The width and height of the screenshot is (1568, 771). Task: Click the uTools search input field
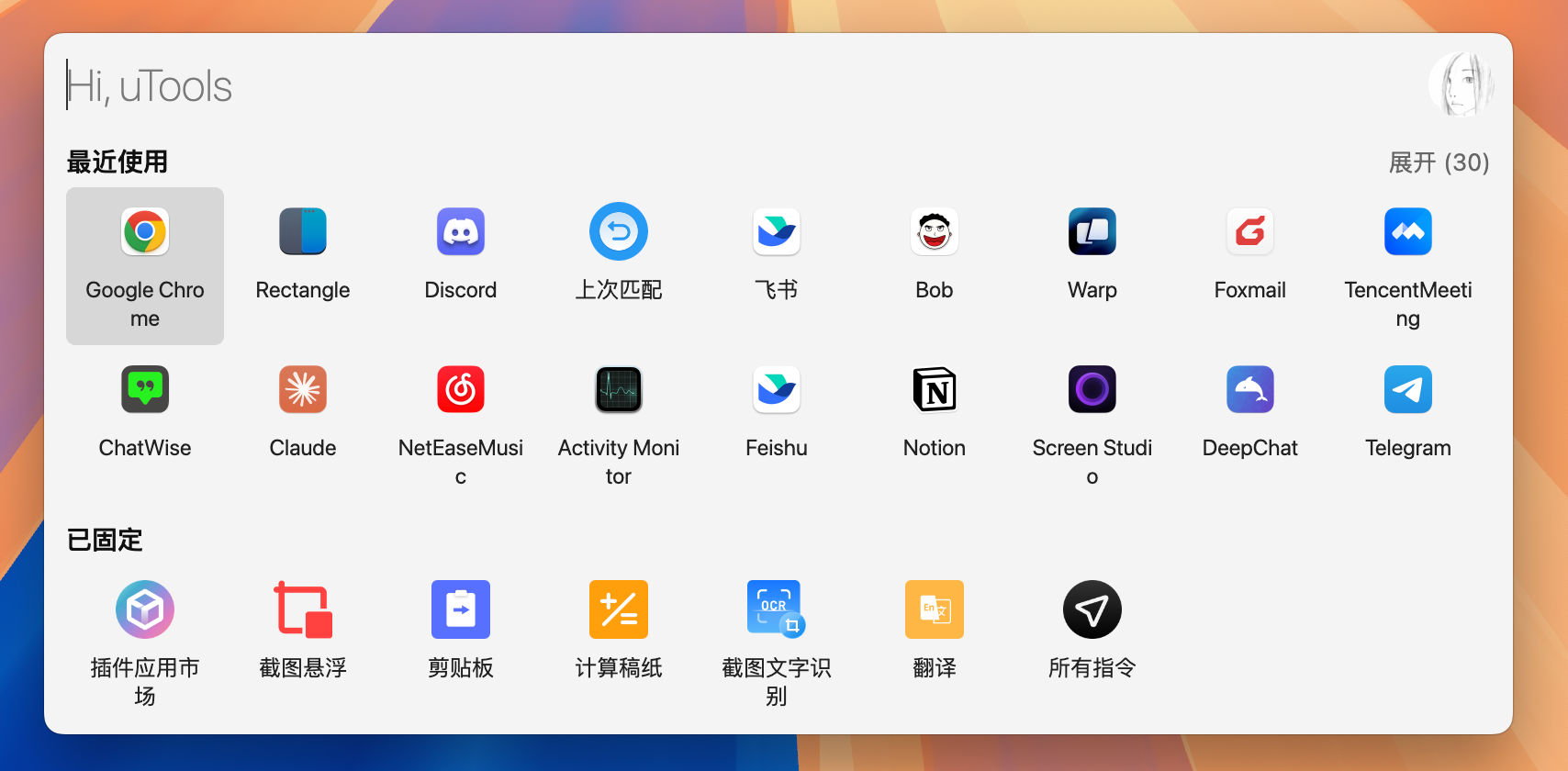(x=643, y=86)
